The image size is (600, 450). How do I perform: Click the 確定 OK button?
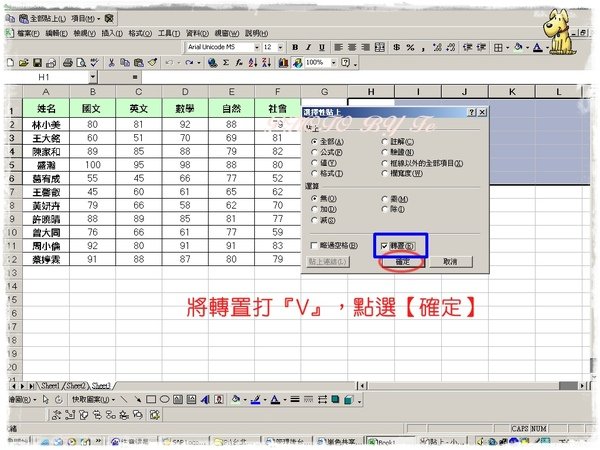tap(402, 262)
